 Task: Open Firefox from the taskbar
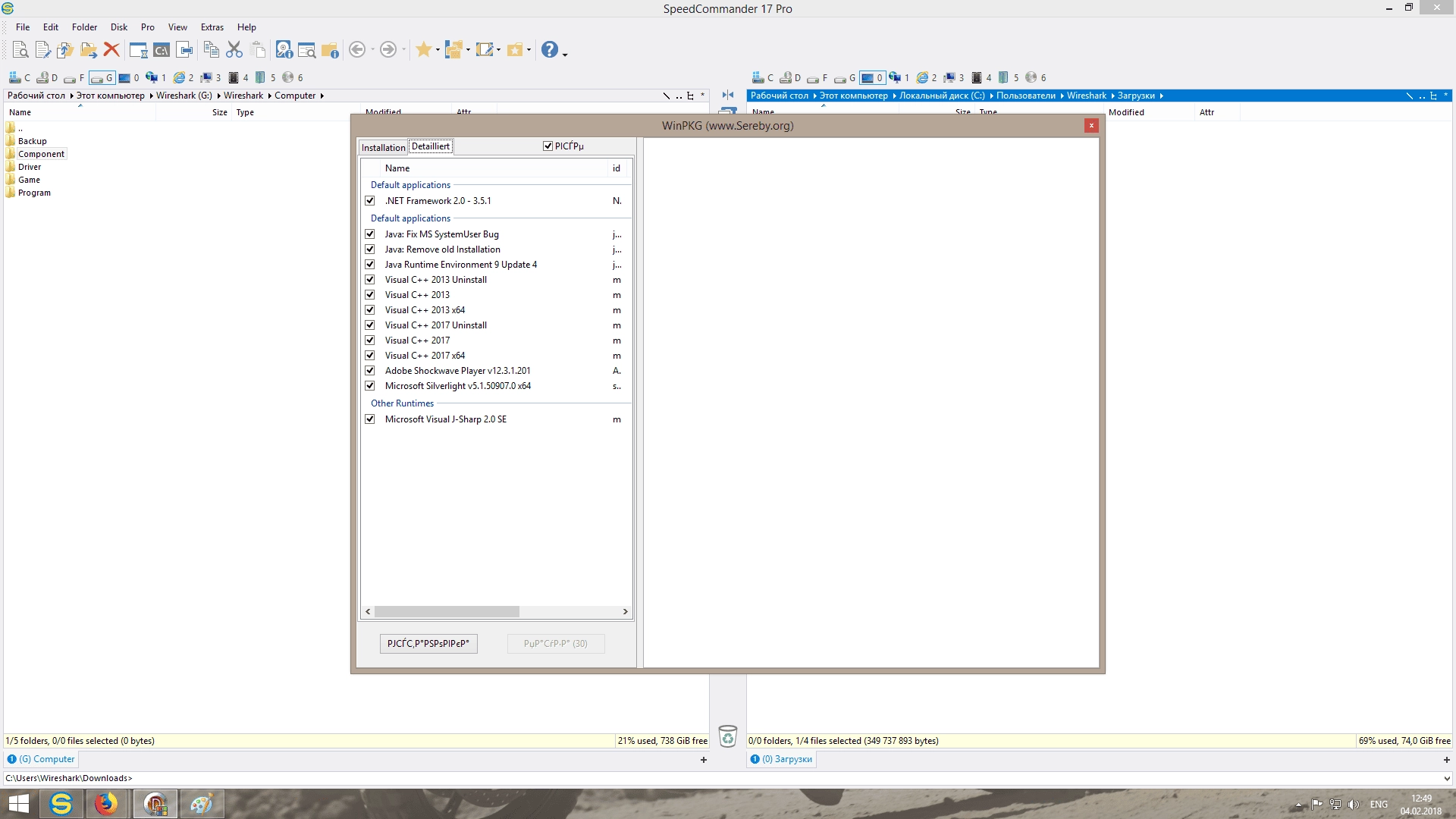(106, 804)
